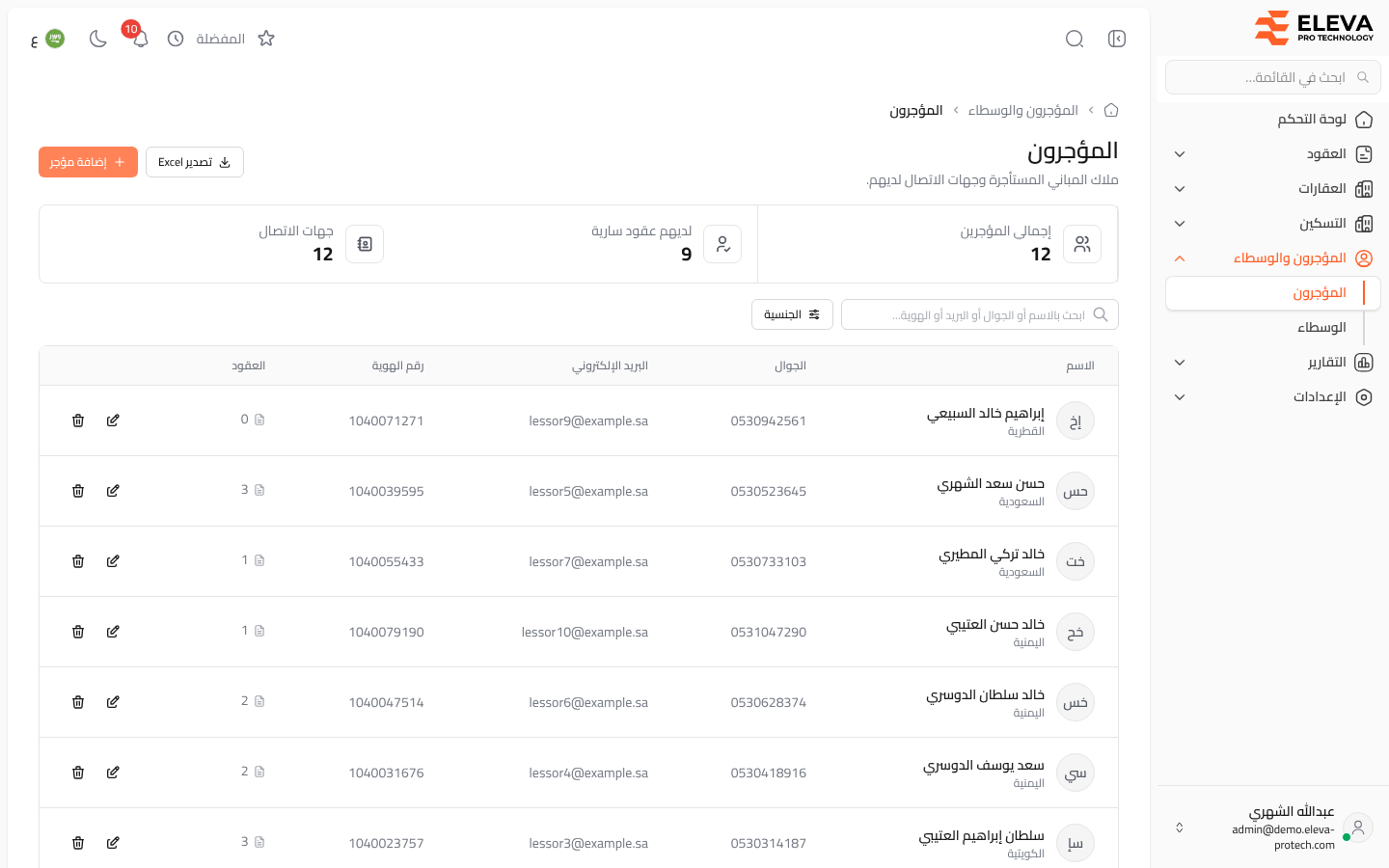This screenshot has height=868, width=1389.
Task: Select المؤجرون sidebar submenu item
Action: pos(1273,293)
